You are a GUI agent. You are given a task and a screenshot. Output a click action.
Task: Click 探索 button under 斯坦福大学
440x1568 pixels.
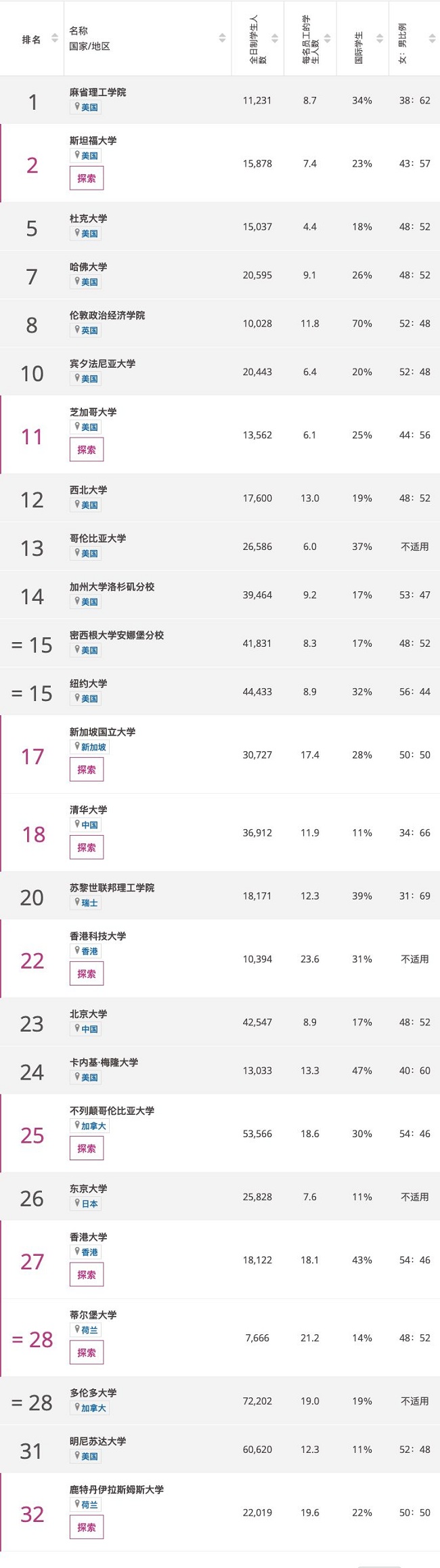point(87,179)
